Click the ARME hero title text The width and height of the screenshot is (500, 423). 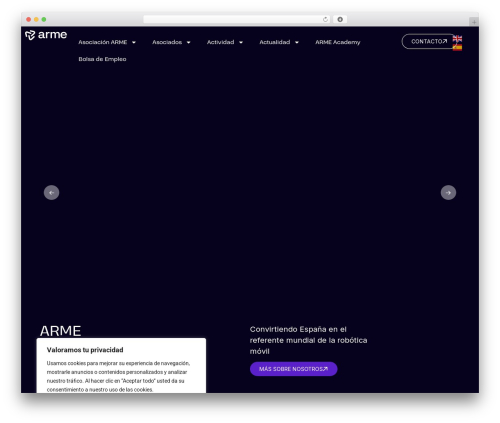click(60, 331)
